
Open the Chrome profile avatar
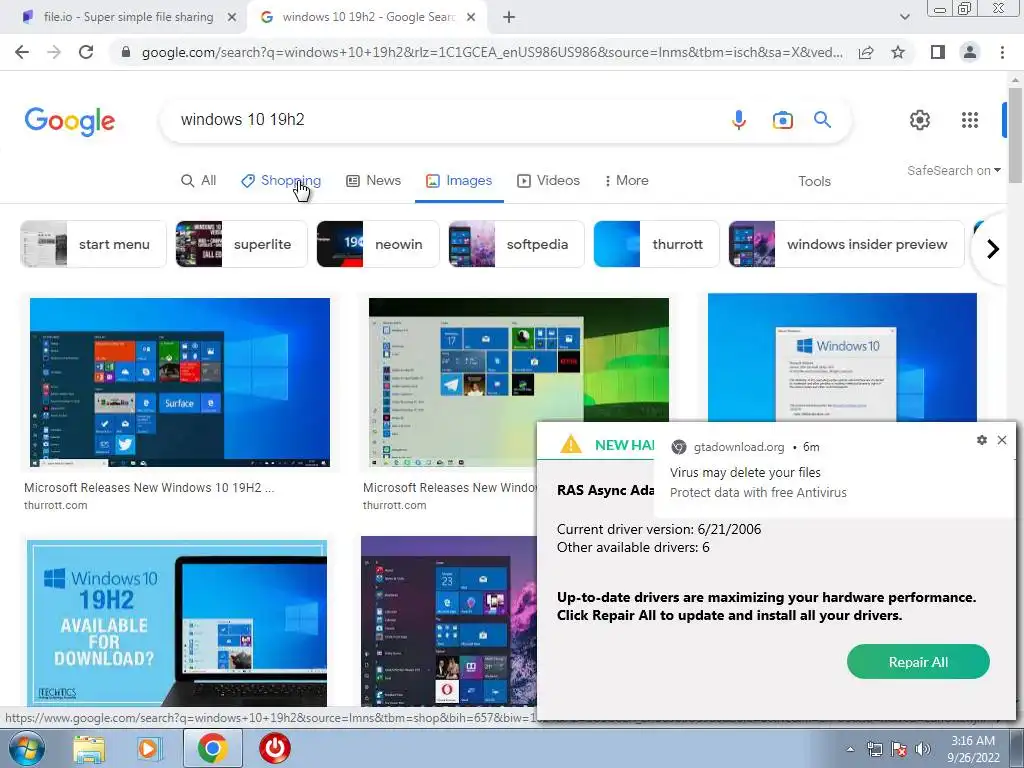(970, 52)
